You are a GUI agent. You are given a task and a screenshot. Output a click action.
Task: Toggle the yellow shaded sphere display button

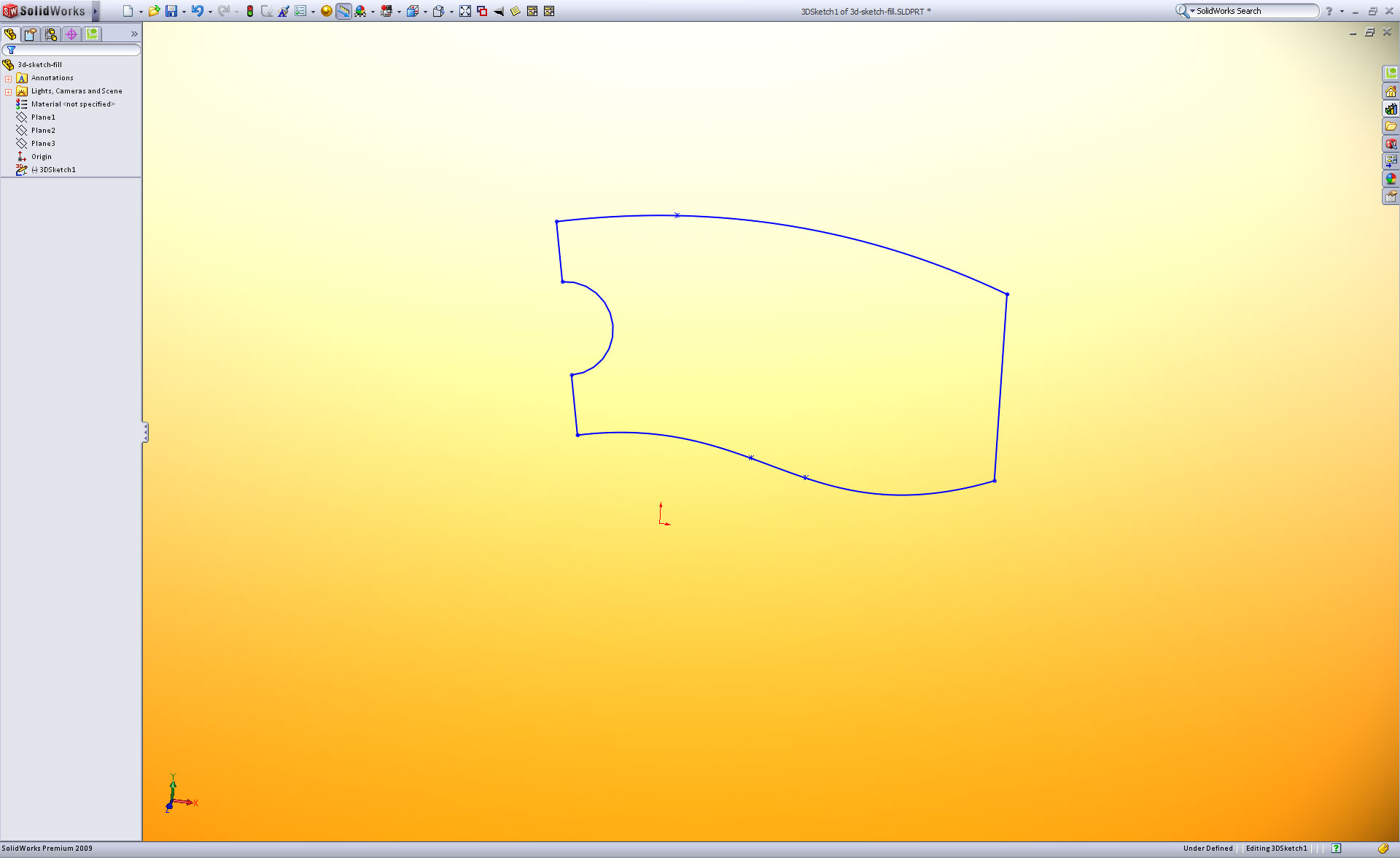[326, 11]
